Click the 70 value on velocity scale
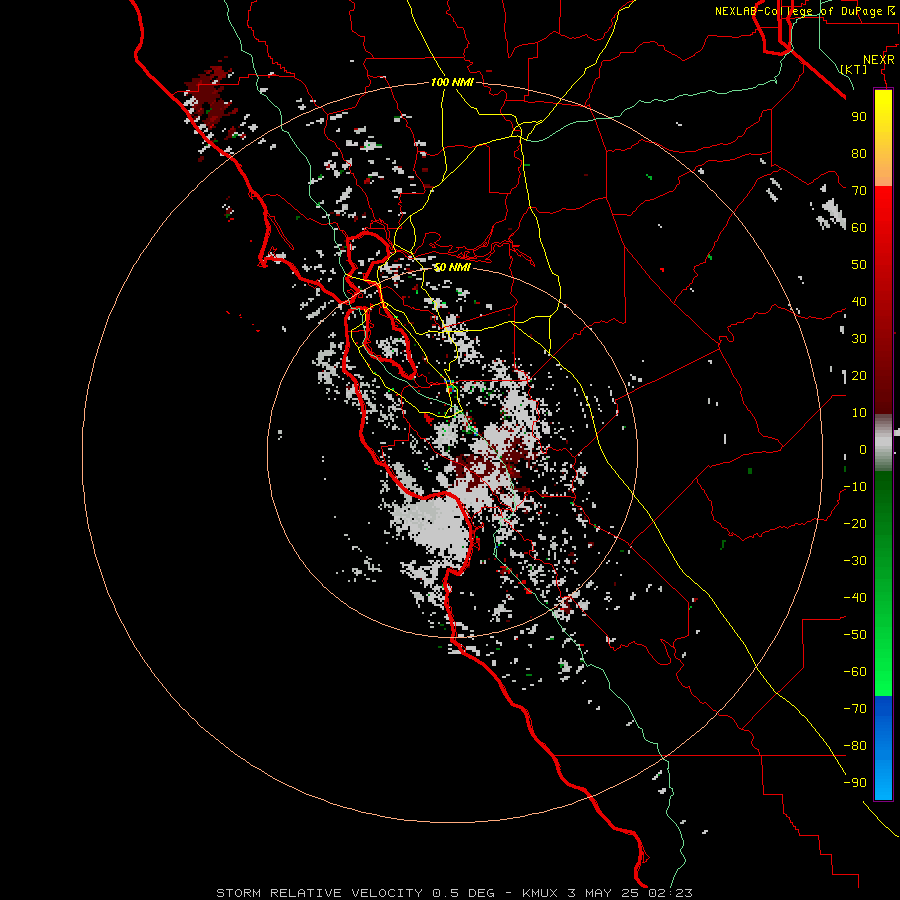The image size is (900, 900). [x=859, y=190]
